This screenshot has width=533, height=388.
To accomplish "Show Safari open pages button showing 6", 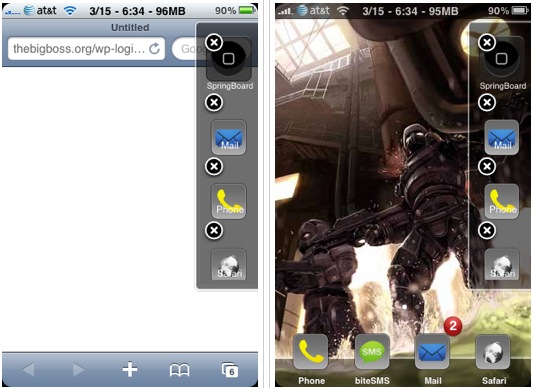I will (230, 370).
